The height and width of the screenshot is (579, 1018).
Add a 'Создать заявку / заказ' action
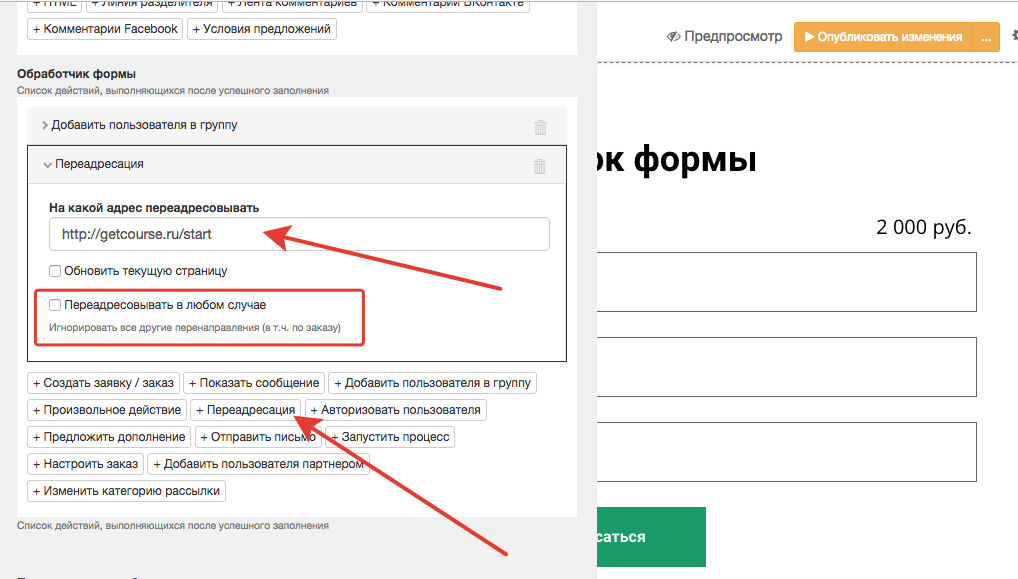click(x=103, y=383)
